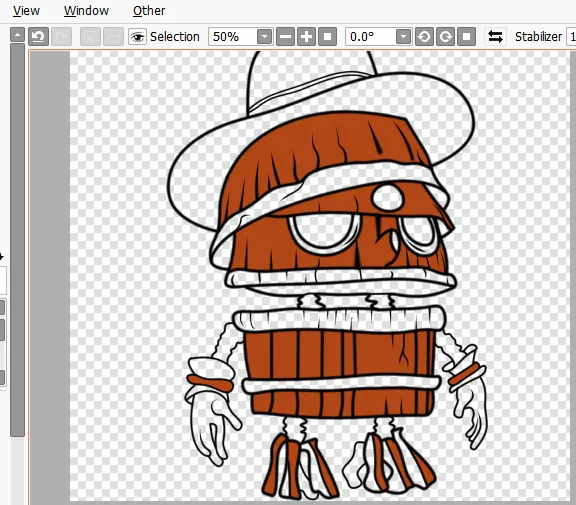
Task: Zoom in with the plus button
Action: 306,37
